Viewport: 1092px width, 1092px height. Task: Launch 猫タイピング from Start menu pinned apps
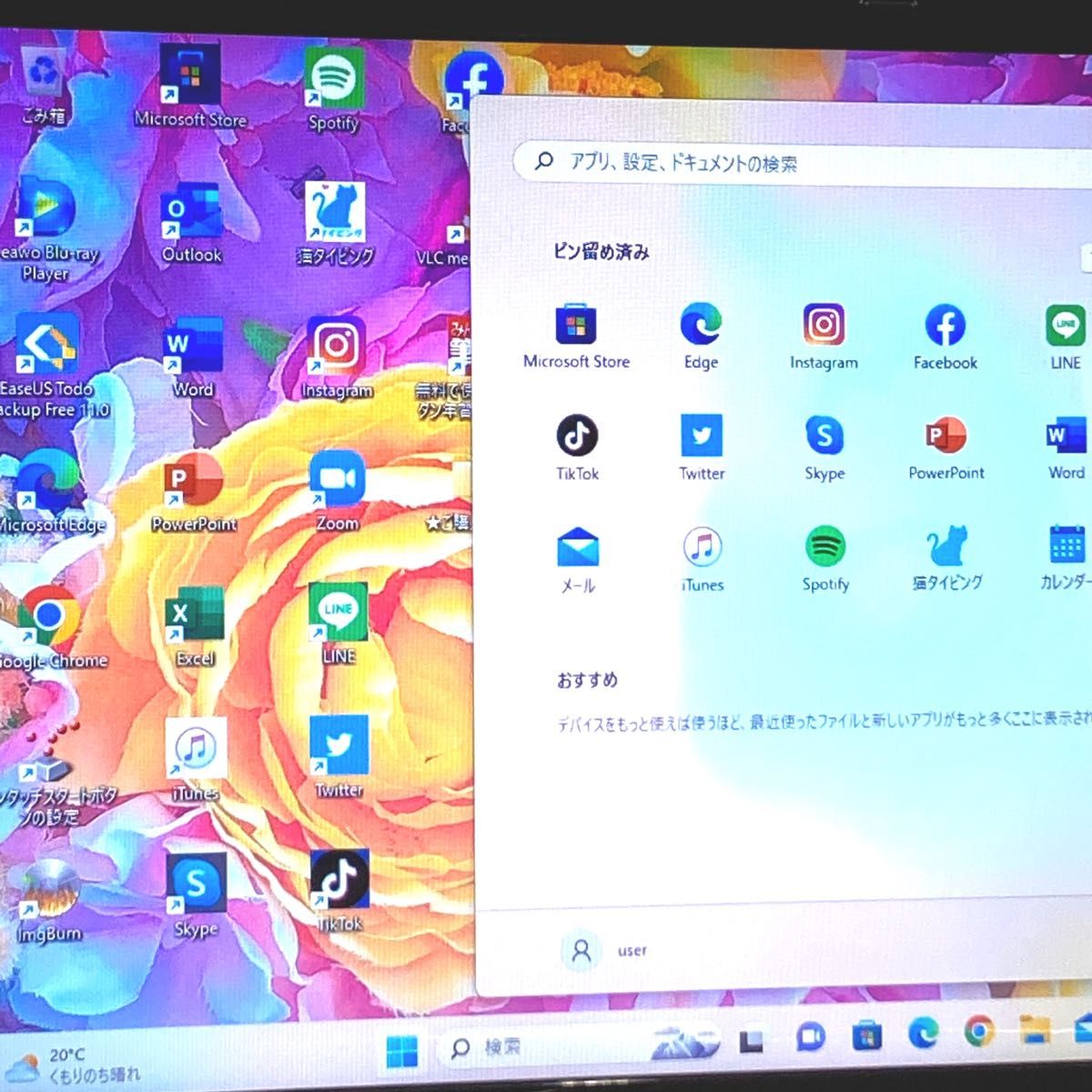947,559
